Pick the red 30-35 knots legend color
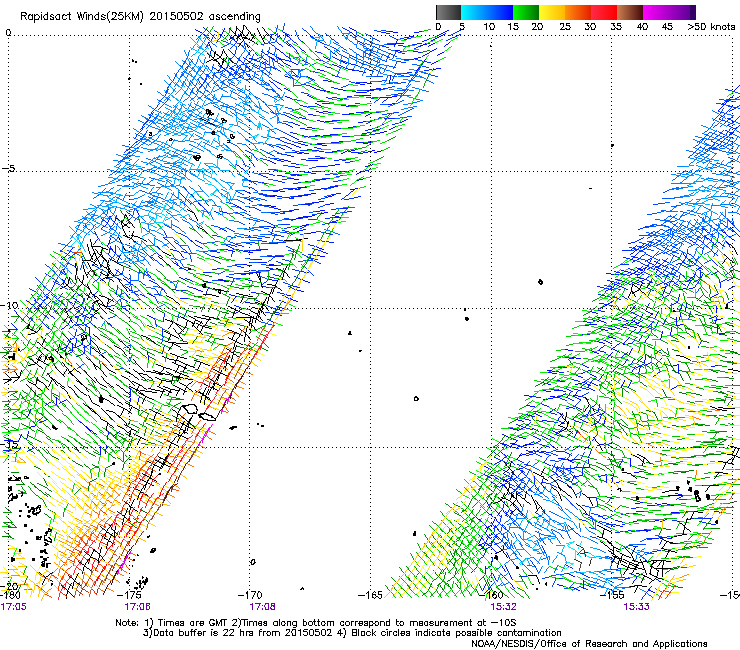The height and width of the screenshot is (650, 740). click(604, 12)
